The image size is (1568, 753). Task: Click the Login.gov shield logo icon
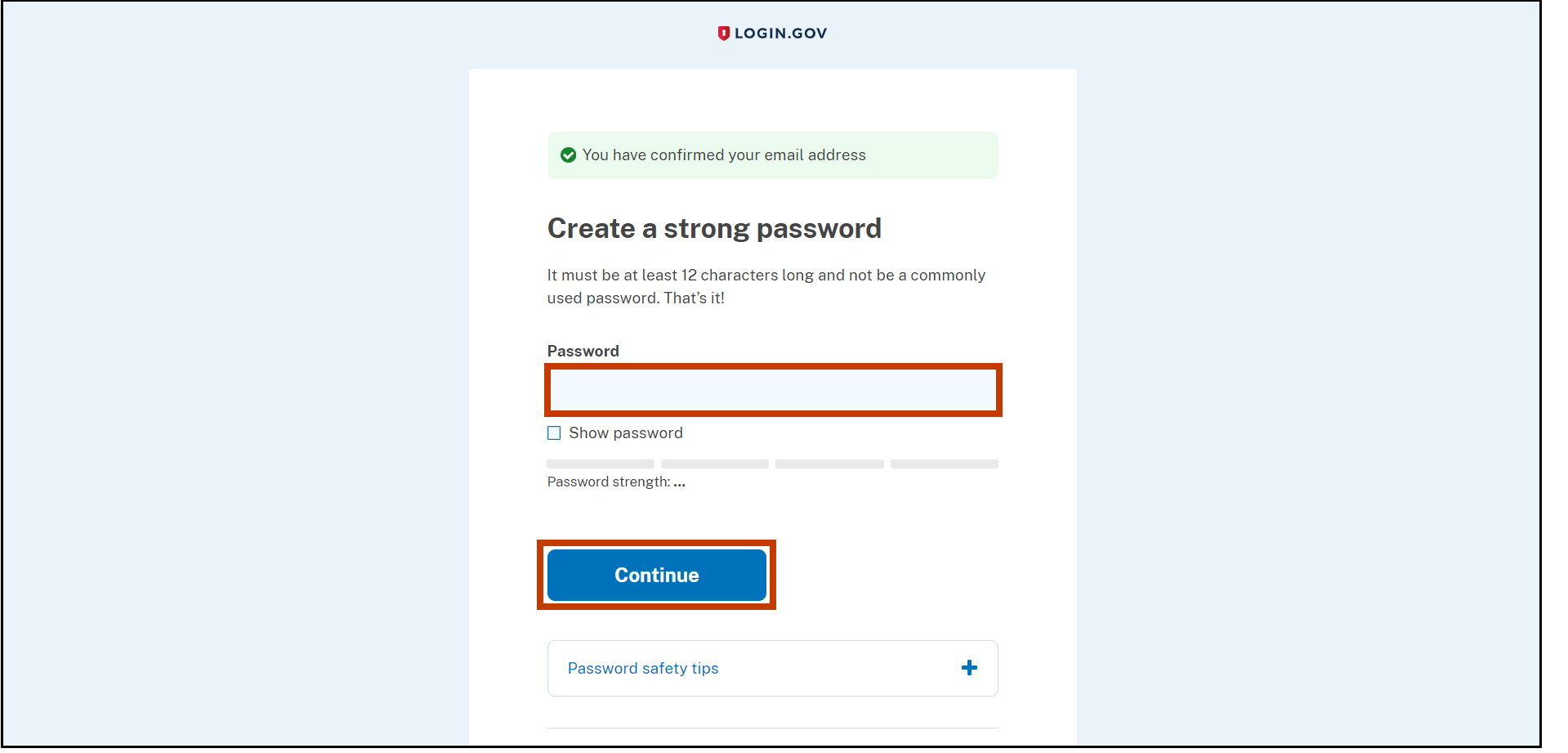tap(723, 34)
